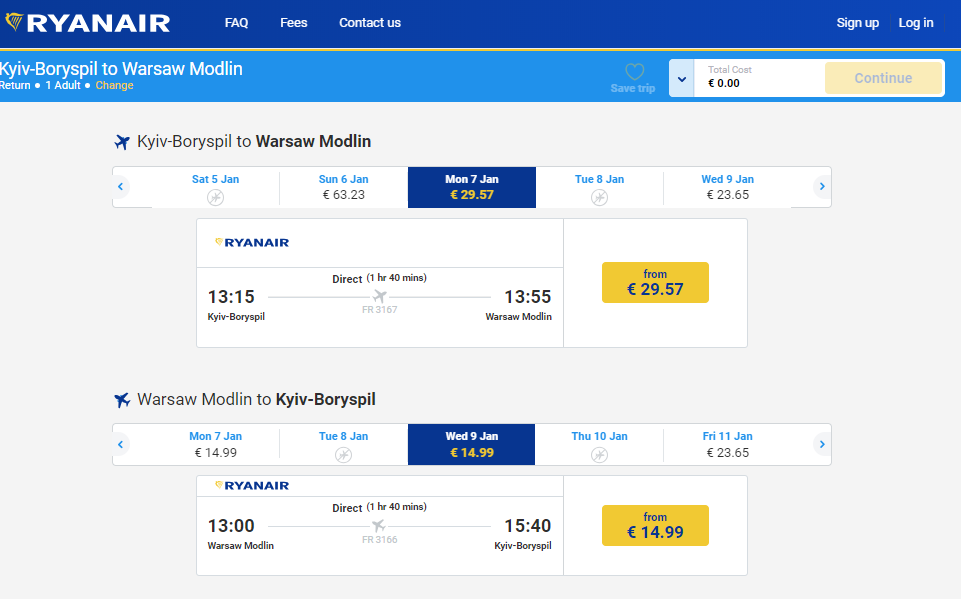Select return Mon 7 Jan date tab
961x599 pixels.
[215, 444]
